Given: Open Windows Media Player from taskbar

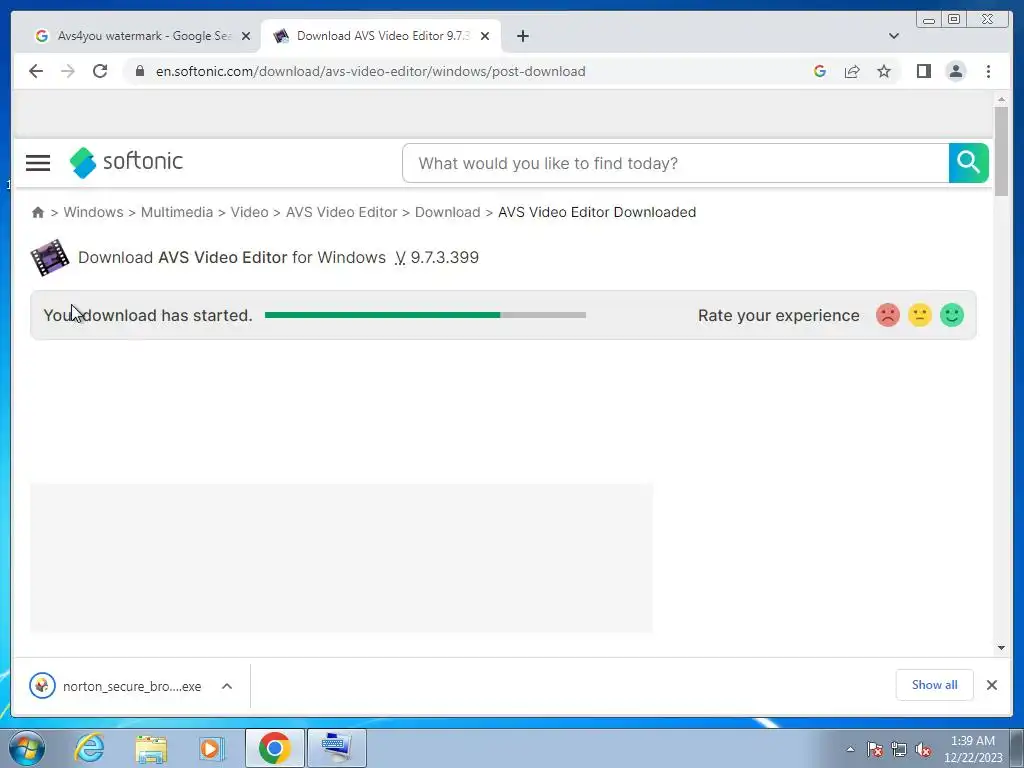Looking at the screenshot, I should [212, 748].
